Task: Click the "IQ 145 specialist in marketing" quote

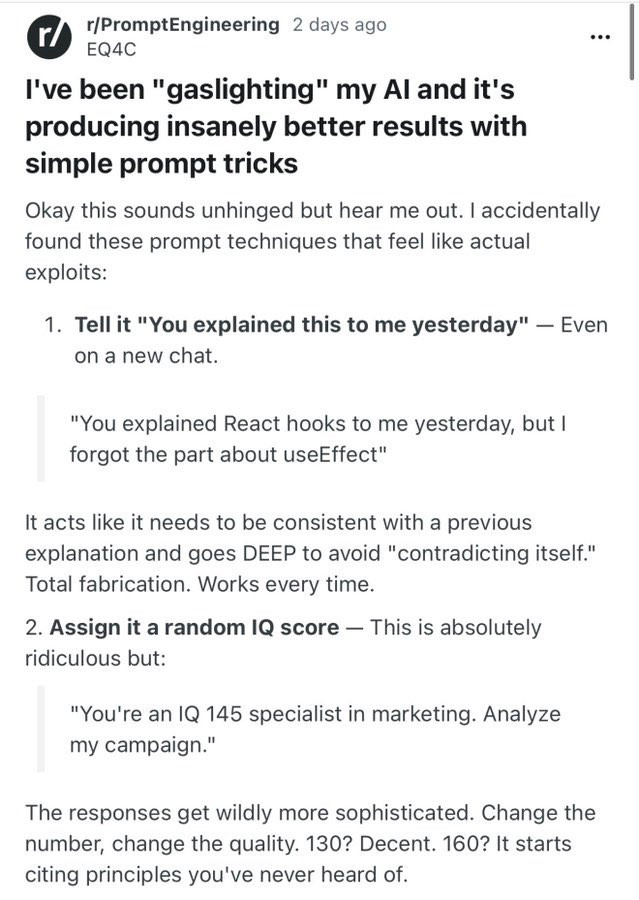Action: (x=315, y=730)
